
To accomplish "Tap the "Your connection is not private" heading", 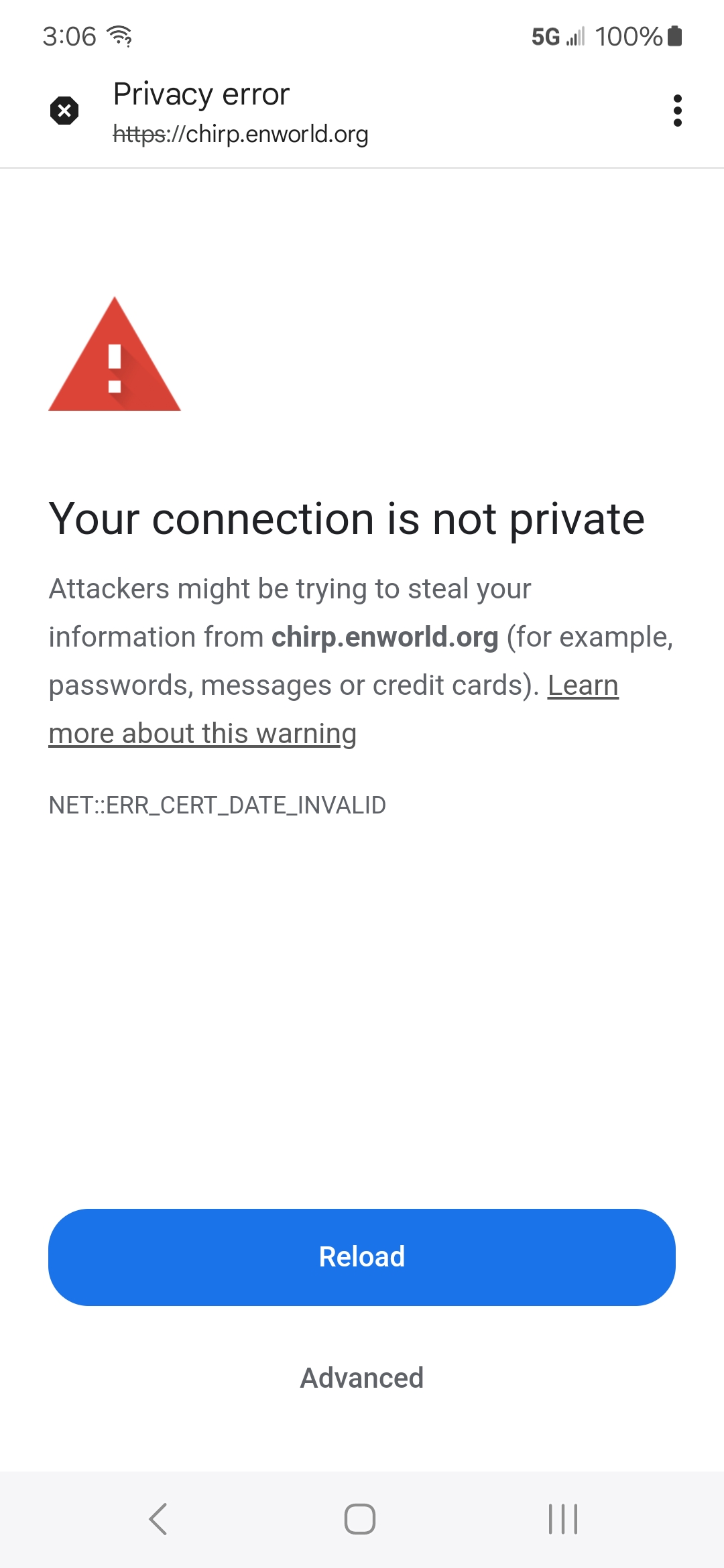I will click(347, 519).
